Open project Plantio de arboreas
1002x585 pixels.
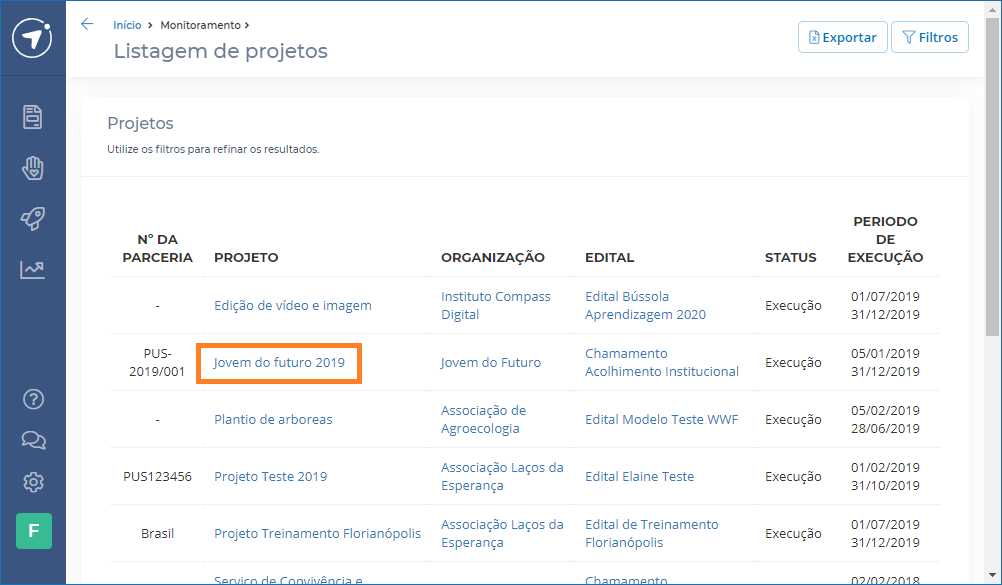273,419
